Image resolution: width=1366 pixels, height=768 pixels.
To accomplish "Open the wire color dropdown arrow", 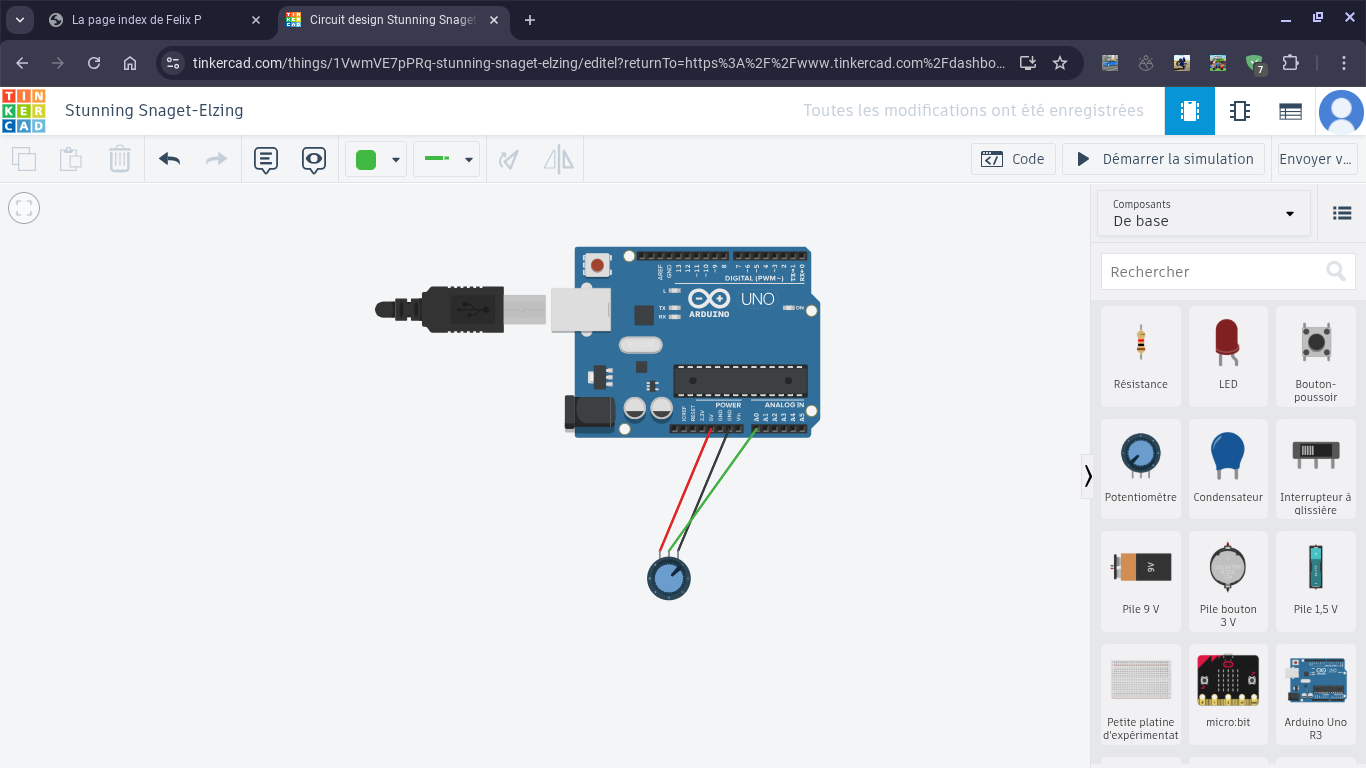I will point(396,160).
